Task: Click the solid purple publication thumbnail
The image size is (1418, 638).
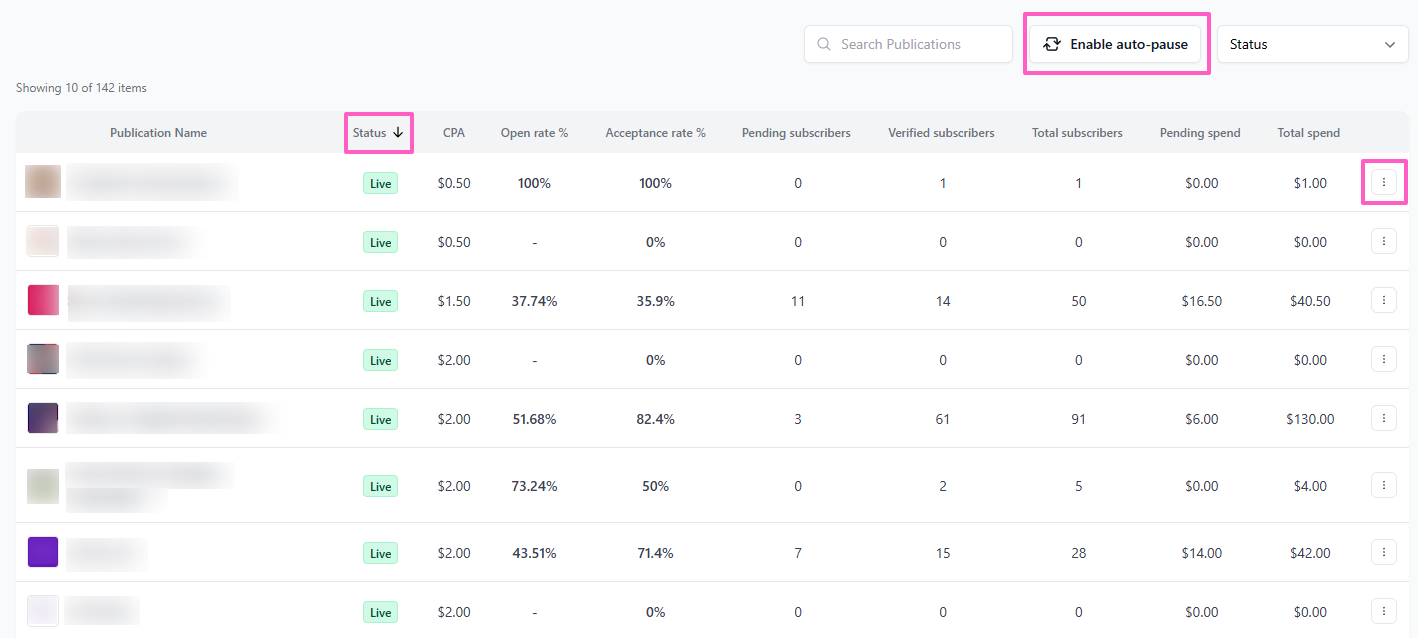Action: (43, 552)
